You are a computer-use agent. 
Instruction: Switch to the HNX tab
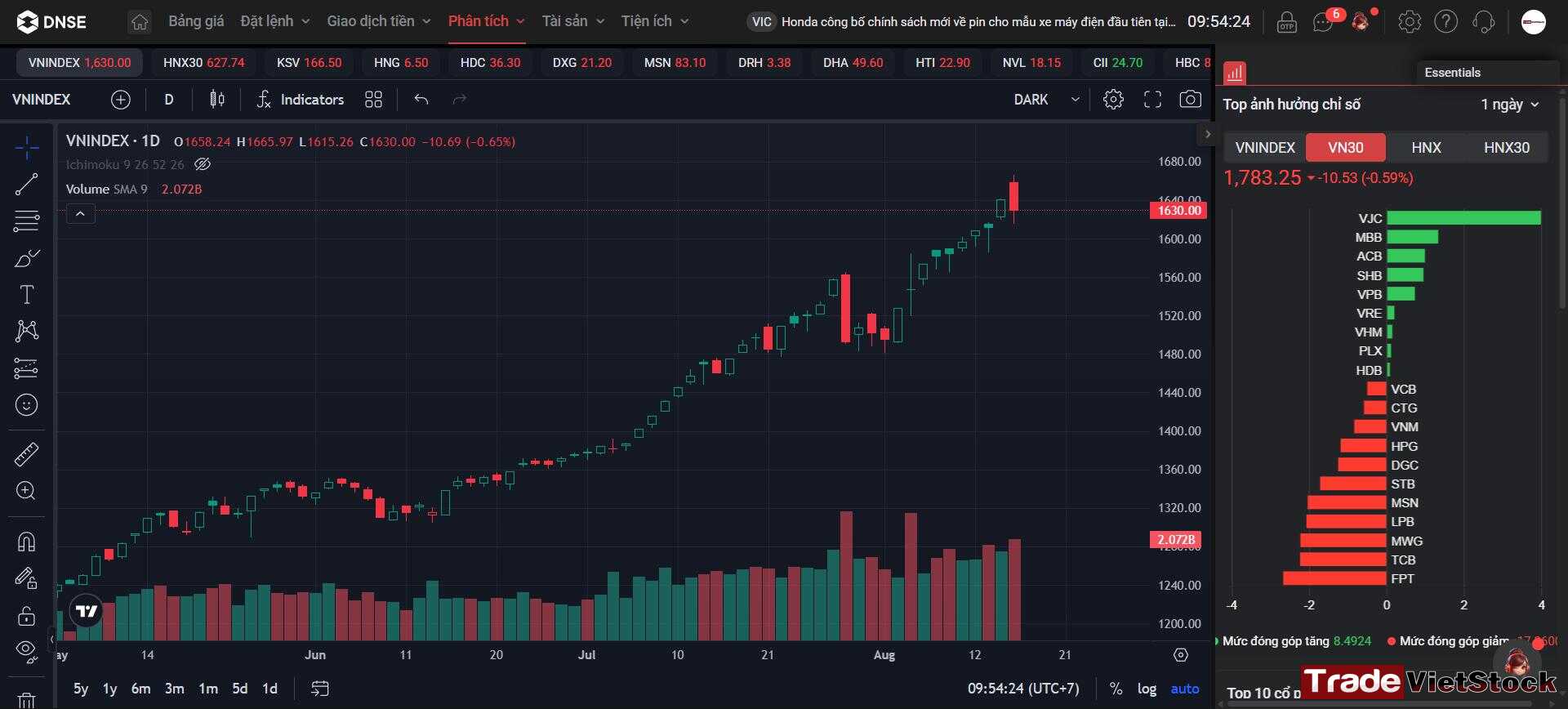click(x=1426, y=148)
